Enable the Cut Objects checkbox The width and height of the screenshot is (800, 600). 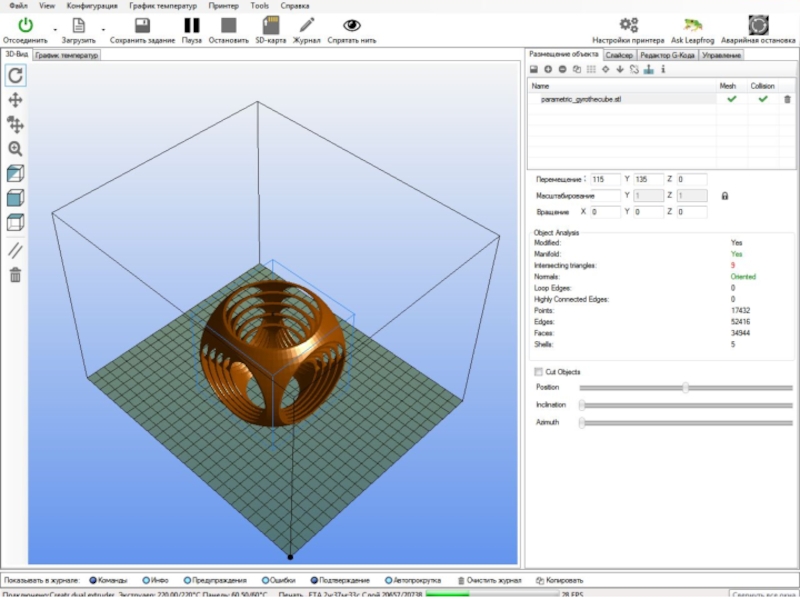pos(539,371)
